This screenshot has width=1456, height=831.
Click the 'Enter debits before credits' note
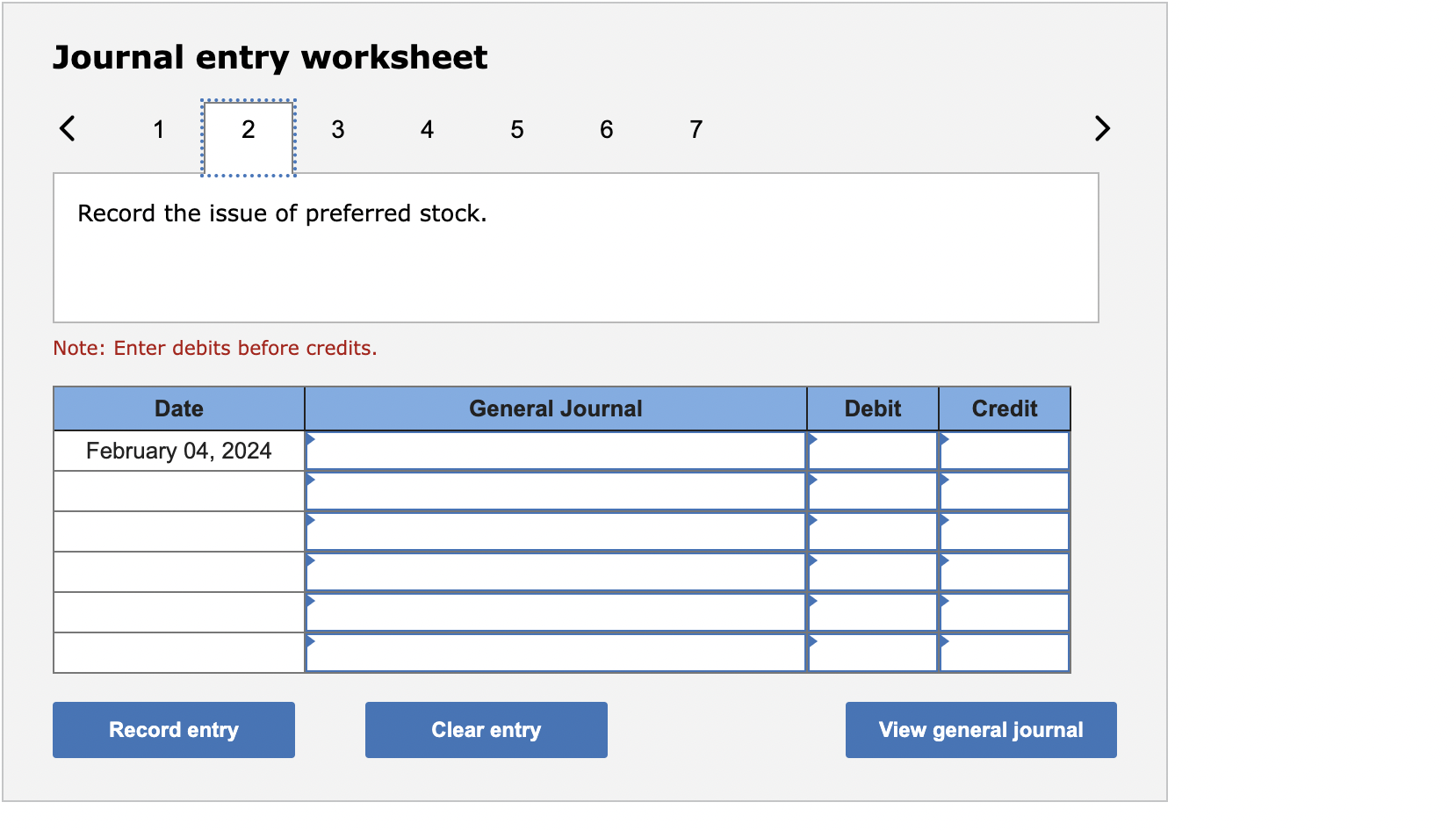click(215, 348)
